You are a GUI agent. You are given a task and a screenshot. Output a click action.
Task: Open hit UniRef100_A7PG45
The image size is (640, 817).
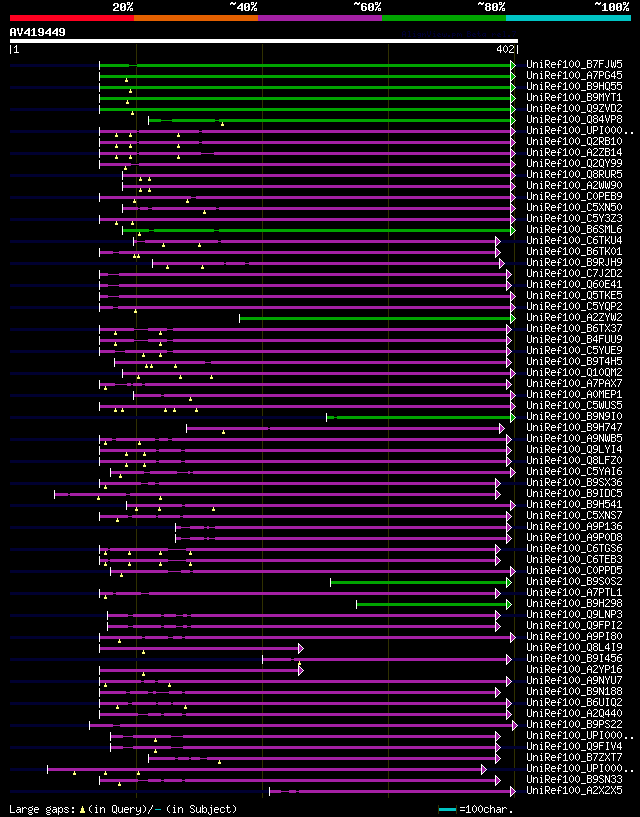574,76
